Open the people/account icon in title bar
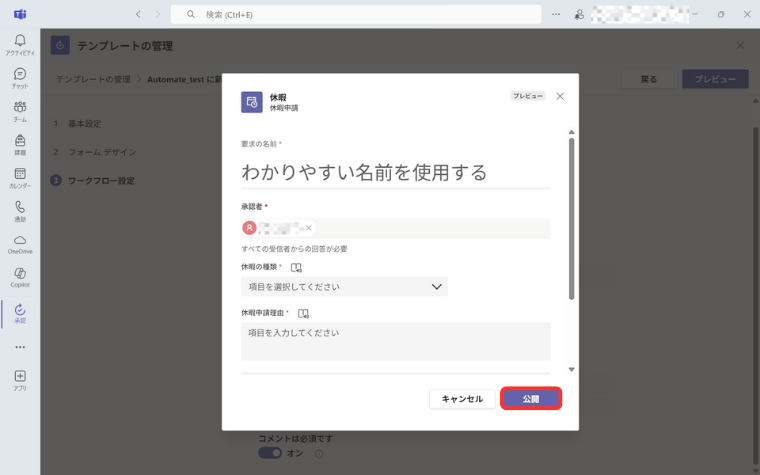This screenshot has width=760, height=475. [579, 15]
